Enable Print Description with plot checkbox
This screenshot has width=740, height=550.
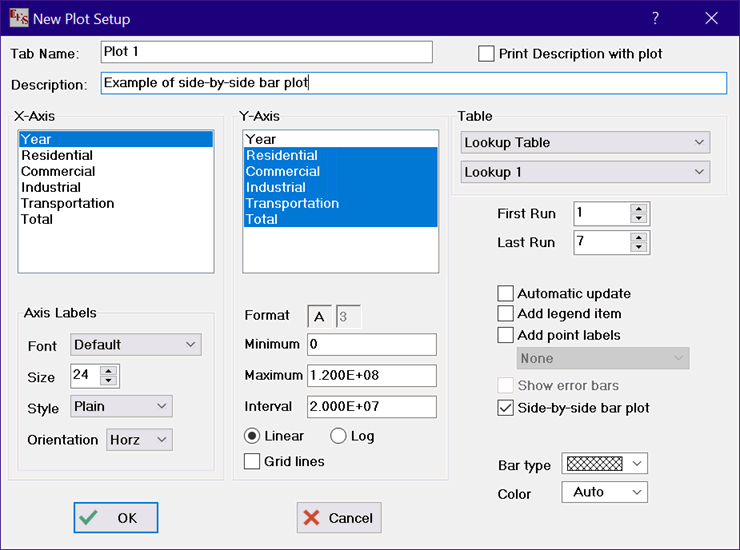pos(487,54)
